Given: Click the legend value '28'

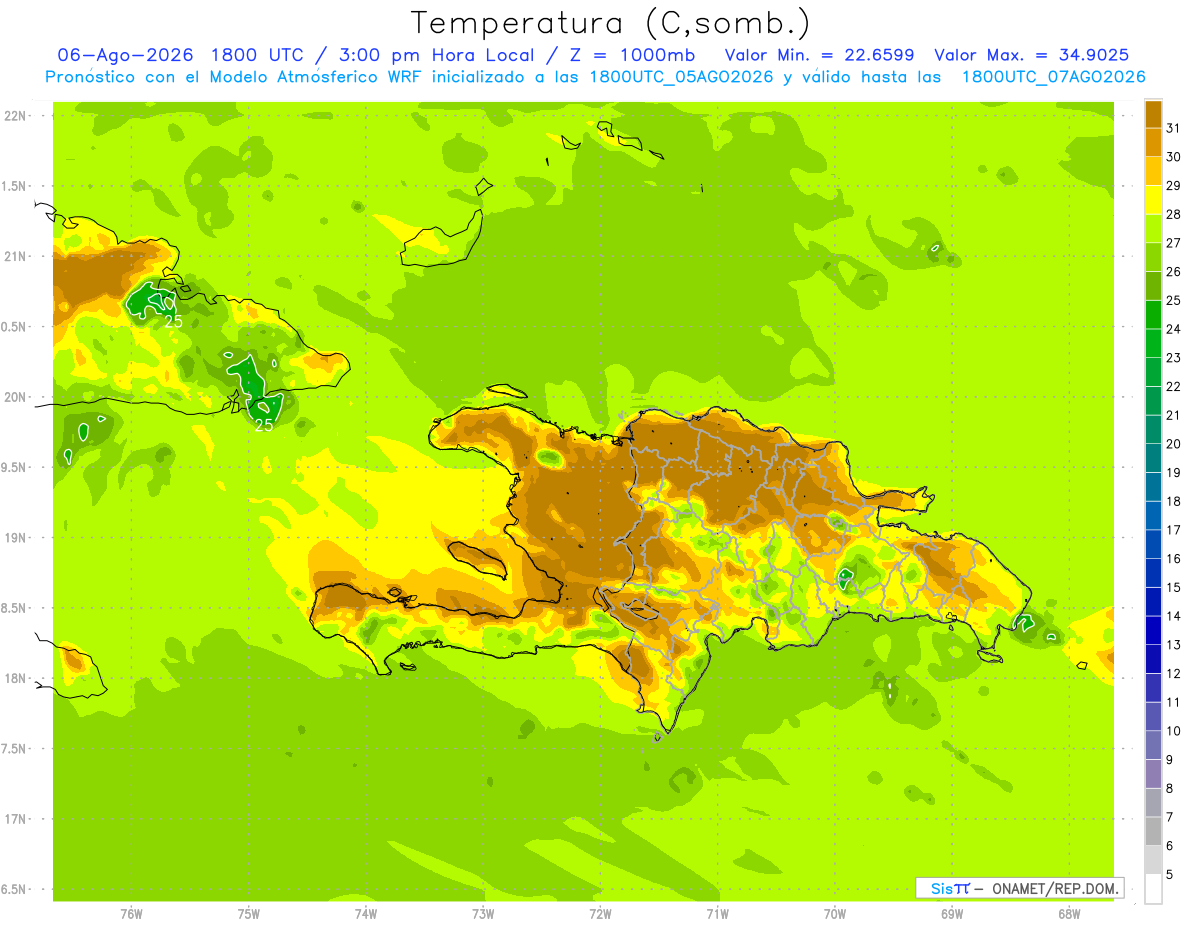Looking at the screenshot, I should [1174, 214].
